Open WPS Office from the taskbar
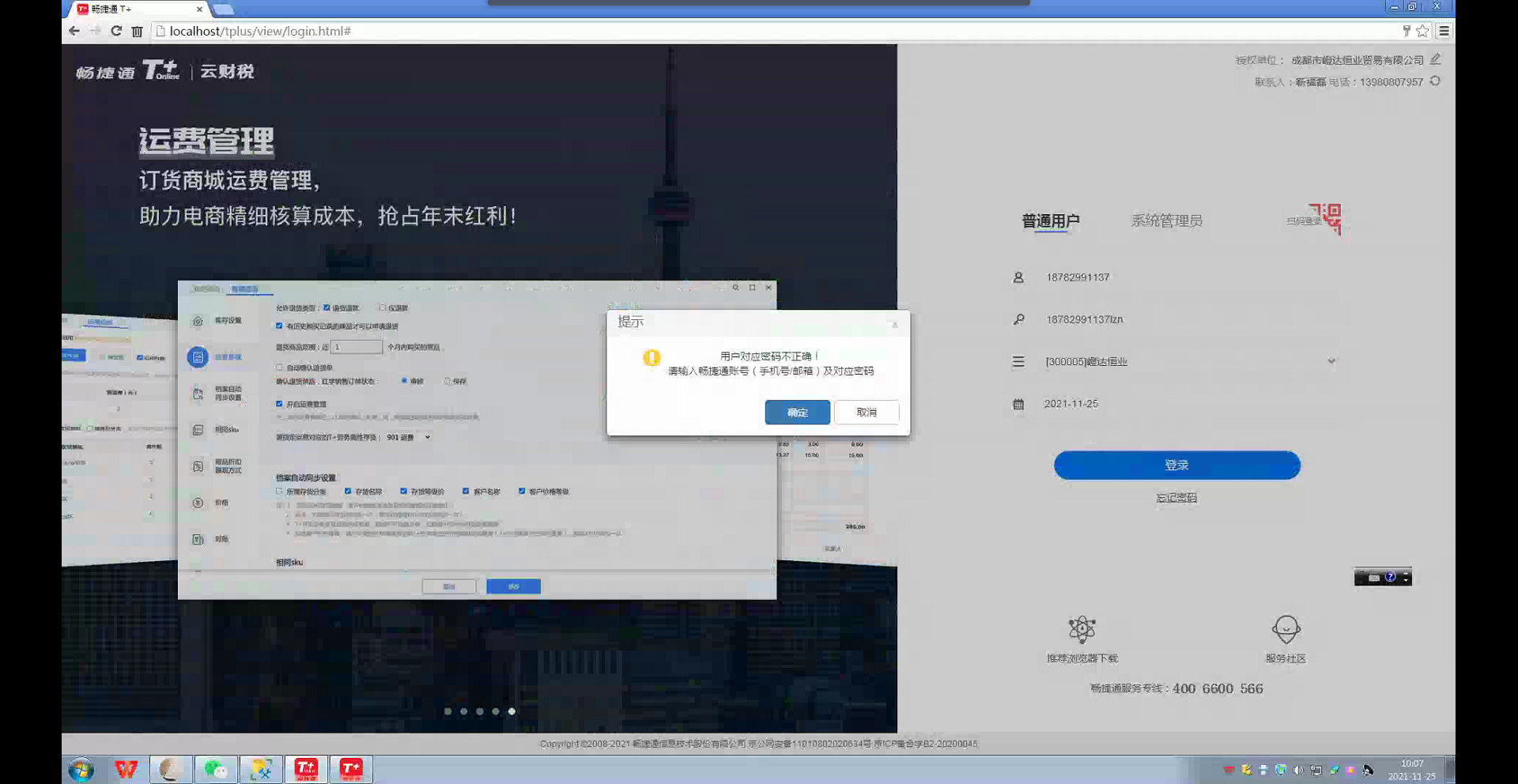This screenshot has height=784, width=1518. pos(126,769)
